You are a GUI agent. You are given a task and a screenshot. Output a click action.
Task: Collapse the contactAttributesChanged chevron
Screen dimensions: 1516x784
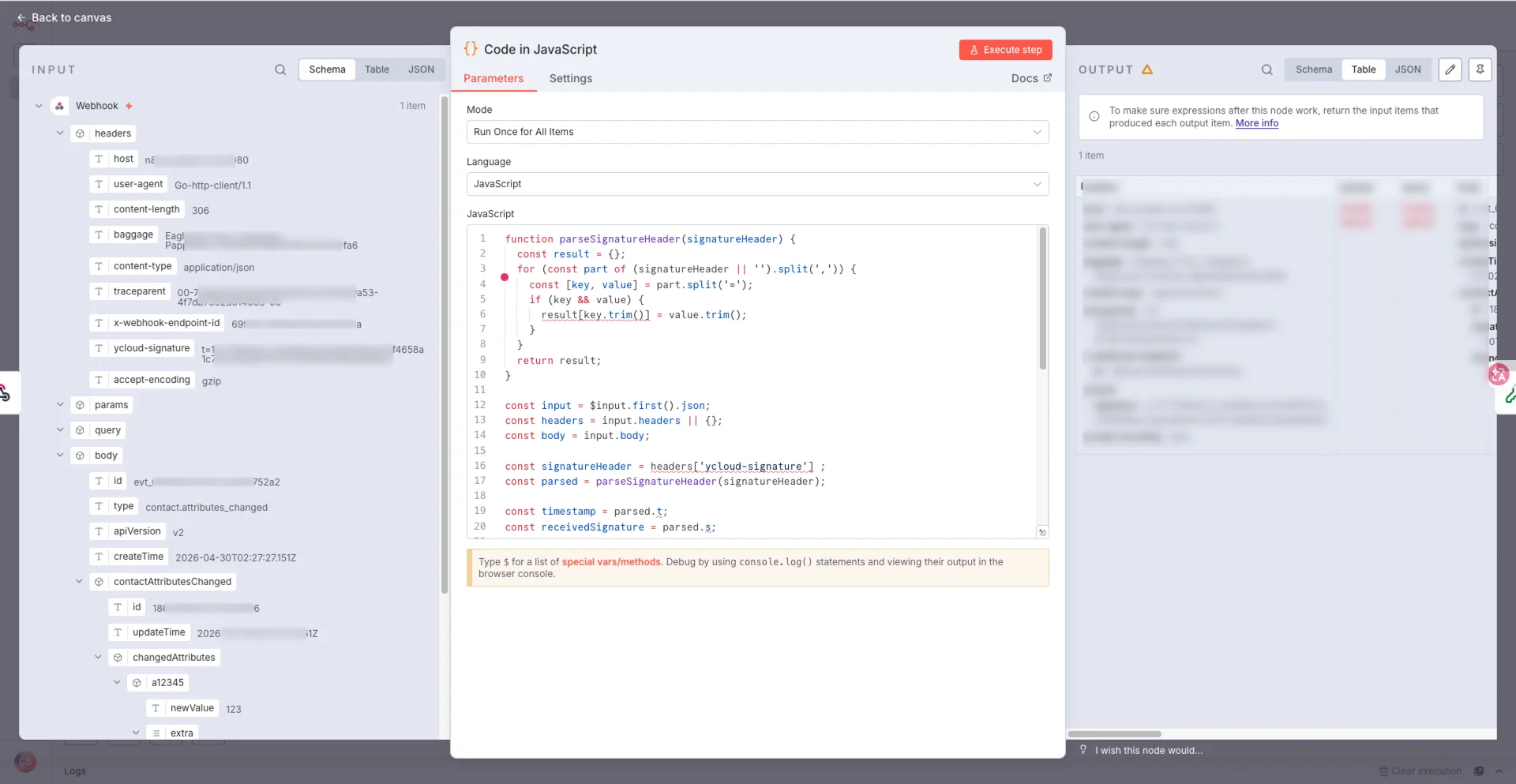click(79, 582)
